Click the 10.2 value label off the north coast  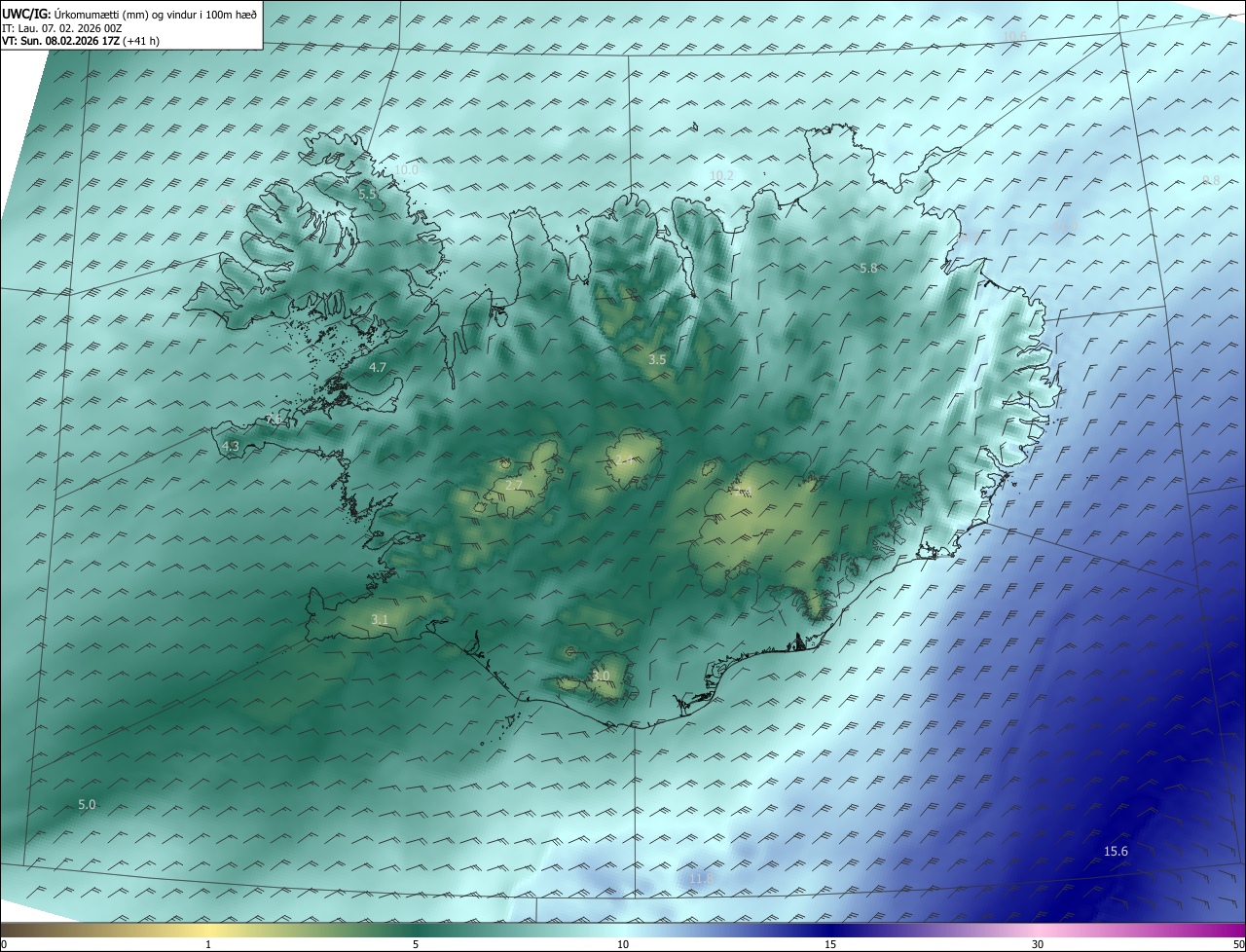click(720, 176)
